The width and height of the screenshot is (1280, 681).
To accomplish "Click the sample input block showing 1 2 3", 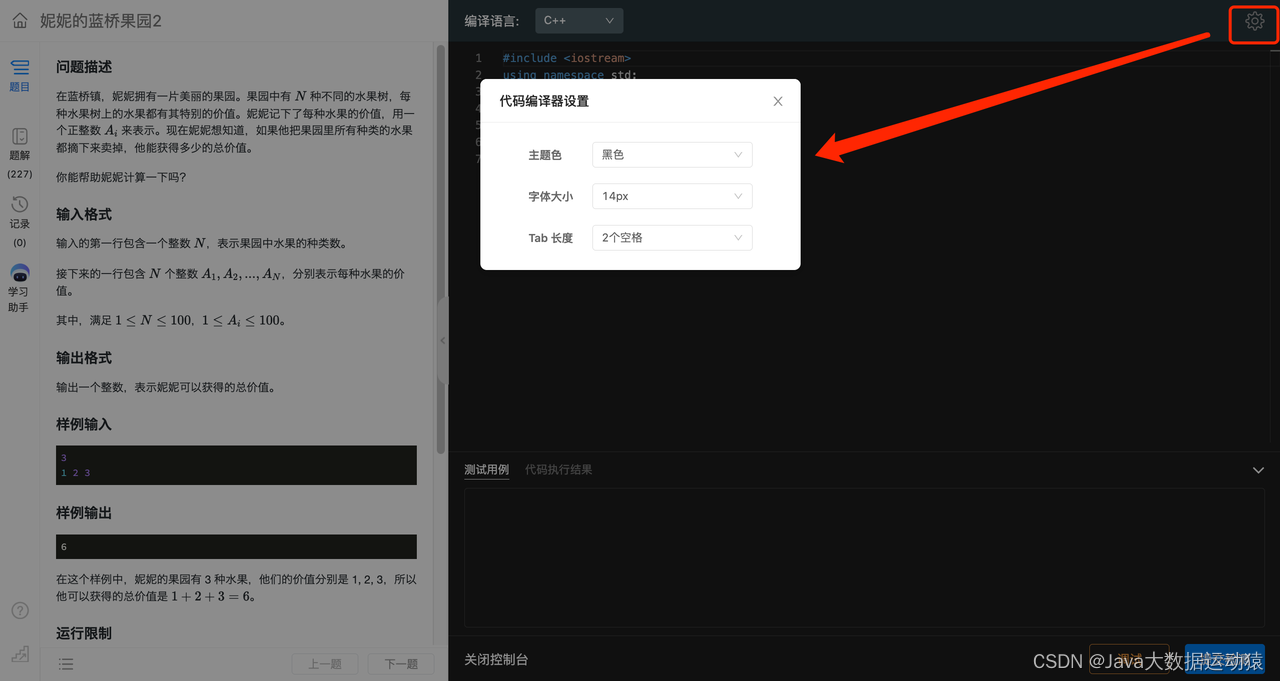I will pyautogui.click(x=236, y=465).
